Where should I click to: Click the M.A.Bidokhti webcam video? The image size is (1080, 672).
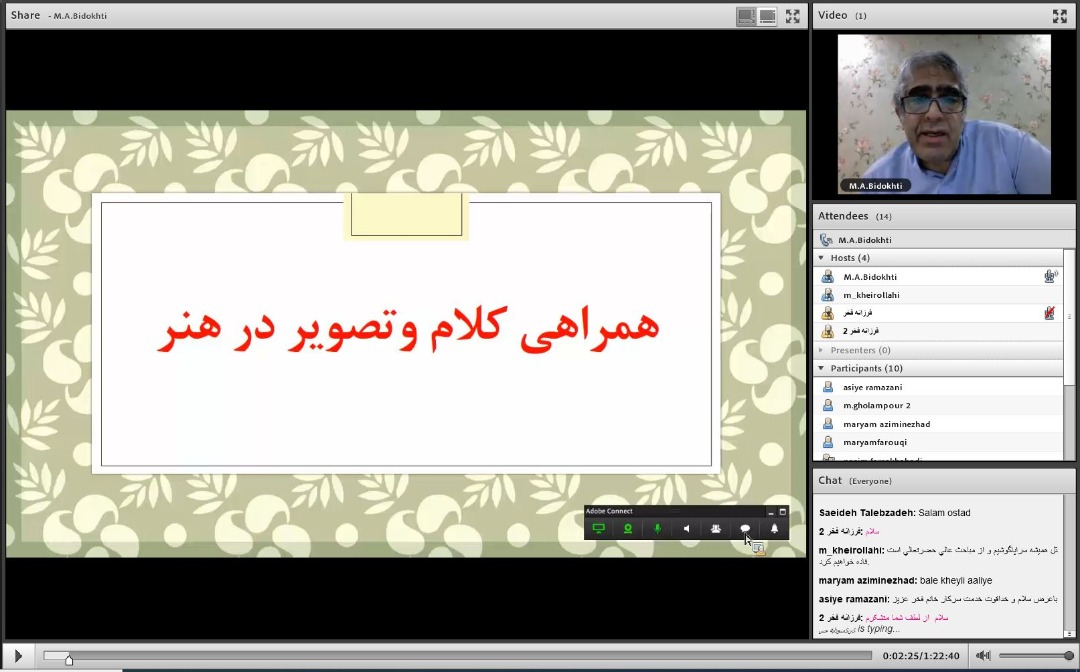click(x=943, y=114)
